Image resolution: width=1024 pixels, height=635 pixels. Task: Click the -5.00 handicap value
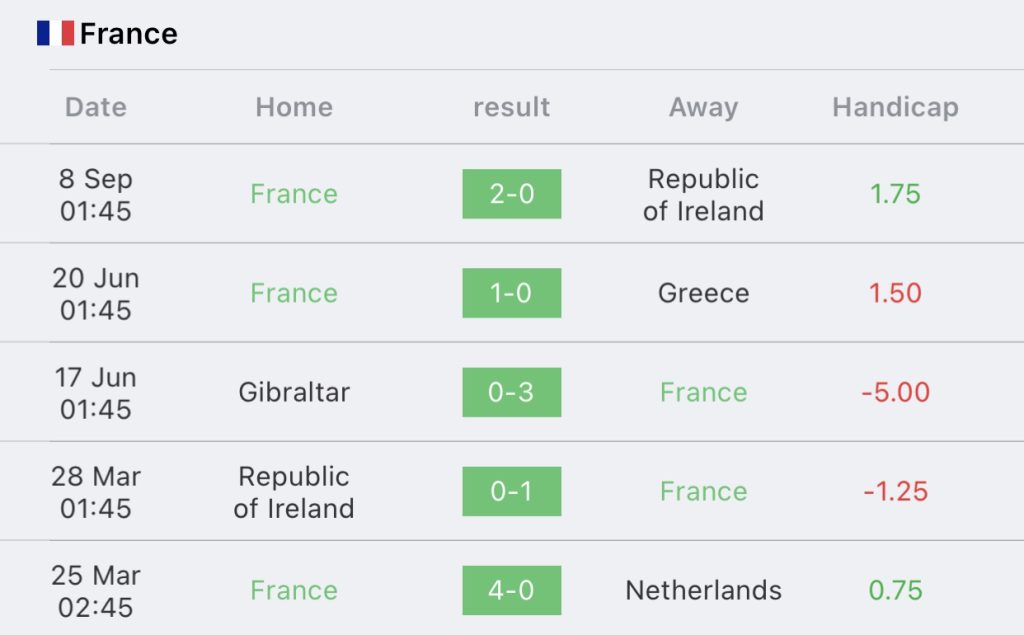[x=895, y=392]
